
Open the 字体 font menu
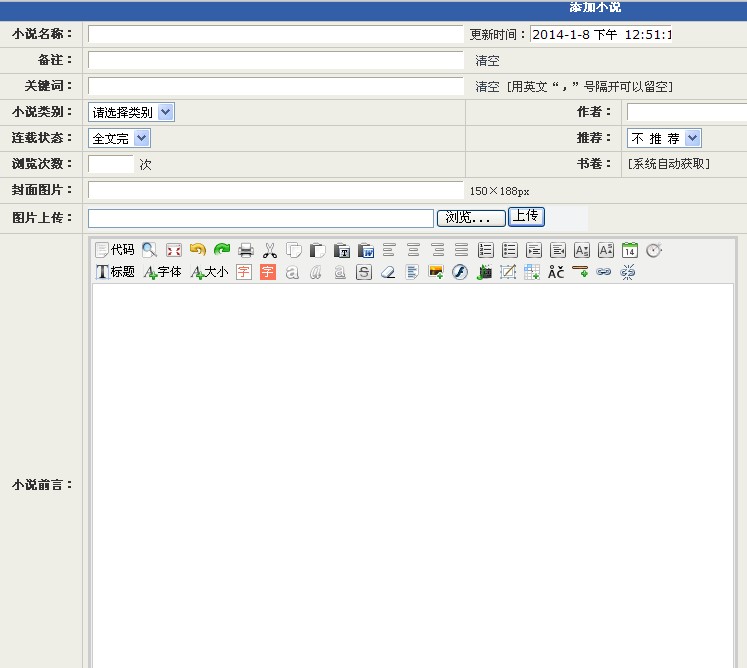point(162,272)
